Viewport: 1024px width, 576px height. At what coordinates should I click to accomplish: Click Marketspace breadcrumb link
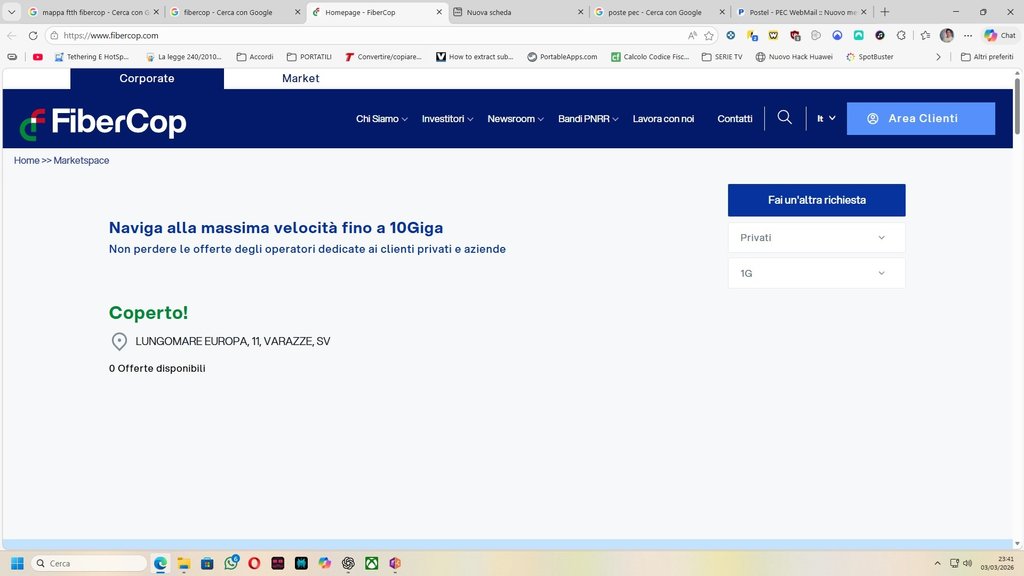(81, 160)
